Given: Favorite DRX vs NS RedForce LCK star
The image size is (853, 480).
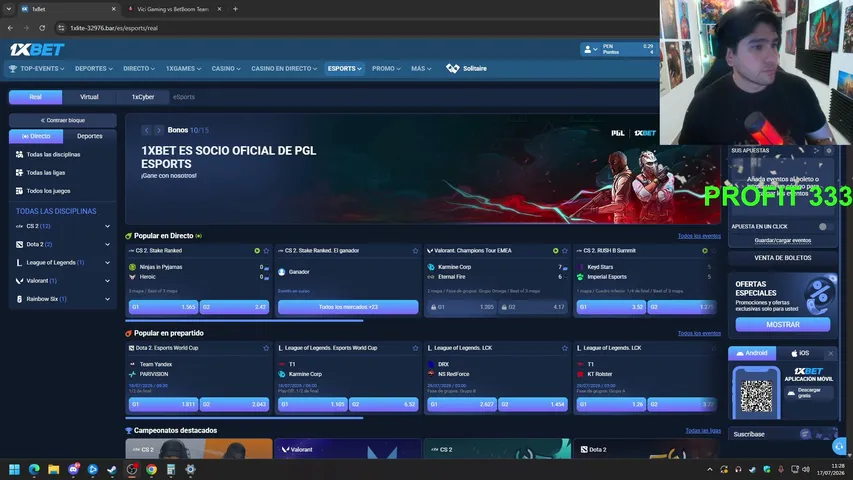Looking at the screenshot, I should 565,348.
